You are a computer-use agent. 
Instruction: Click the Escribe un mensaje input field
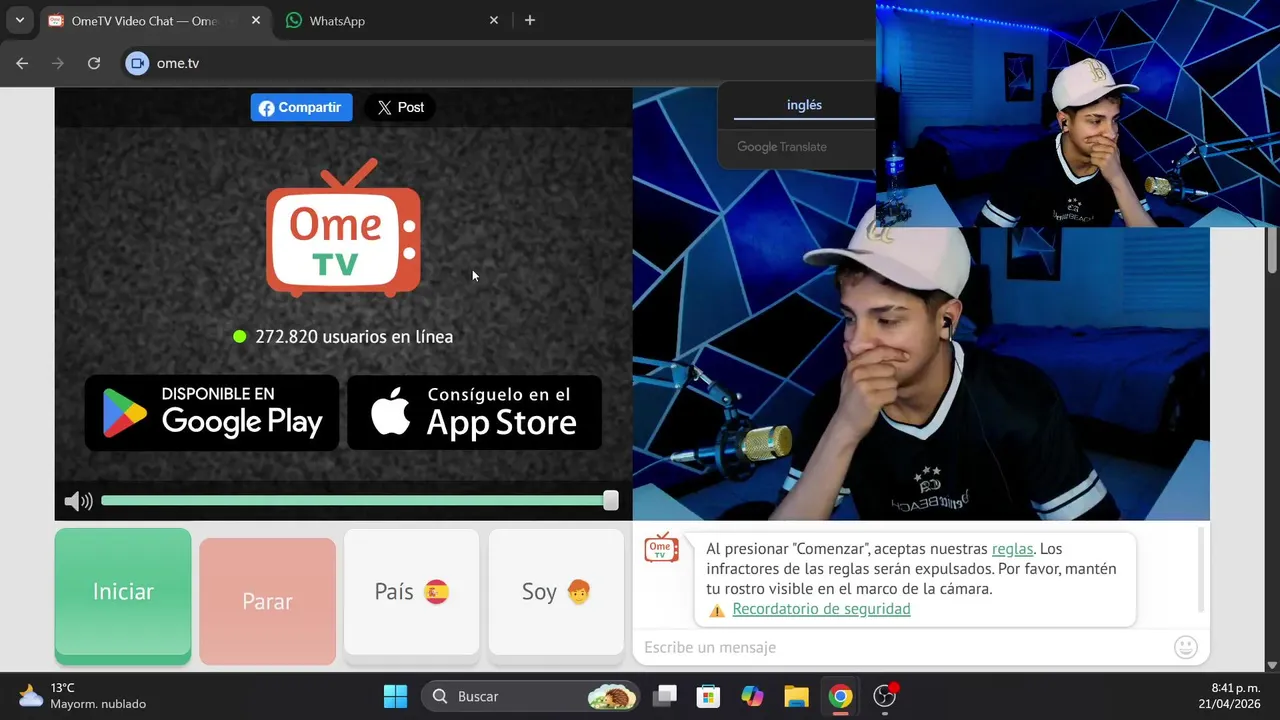[x=905, y=648]
